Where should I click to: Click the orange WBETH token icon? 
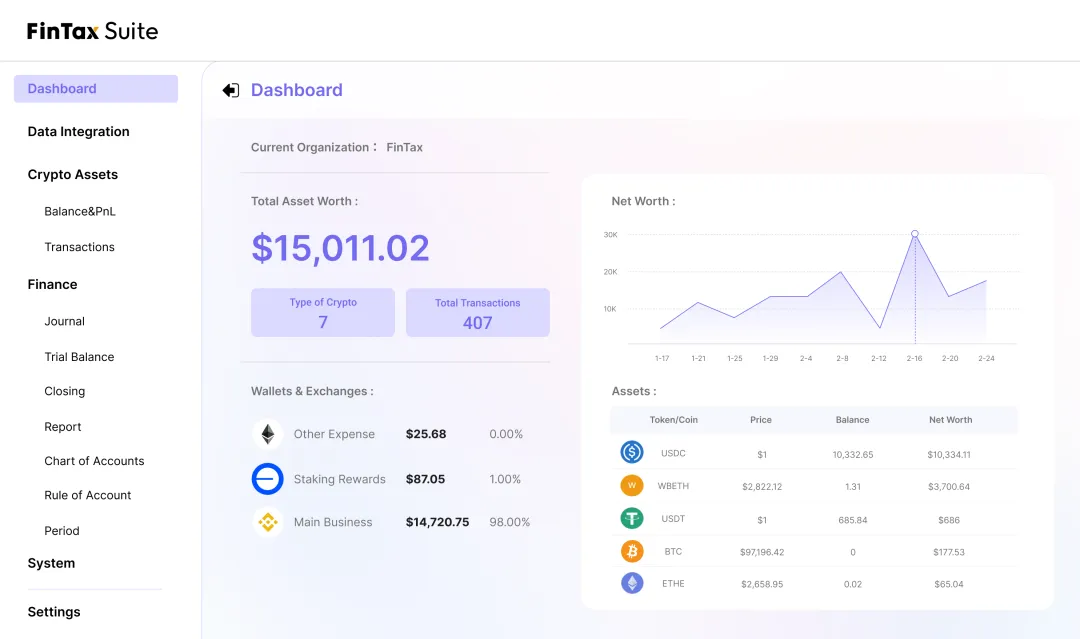coord(632,486)
